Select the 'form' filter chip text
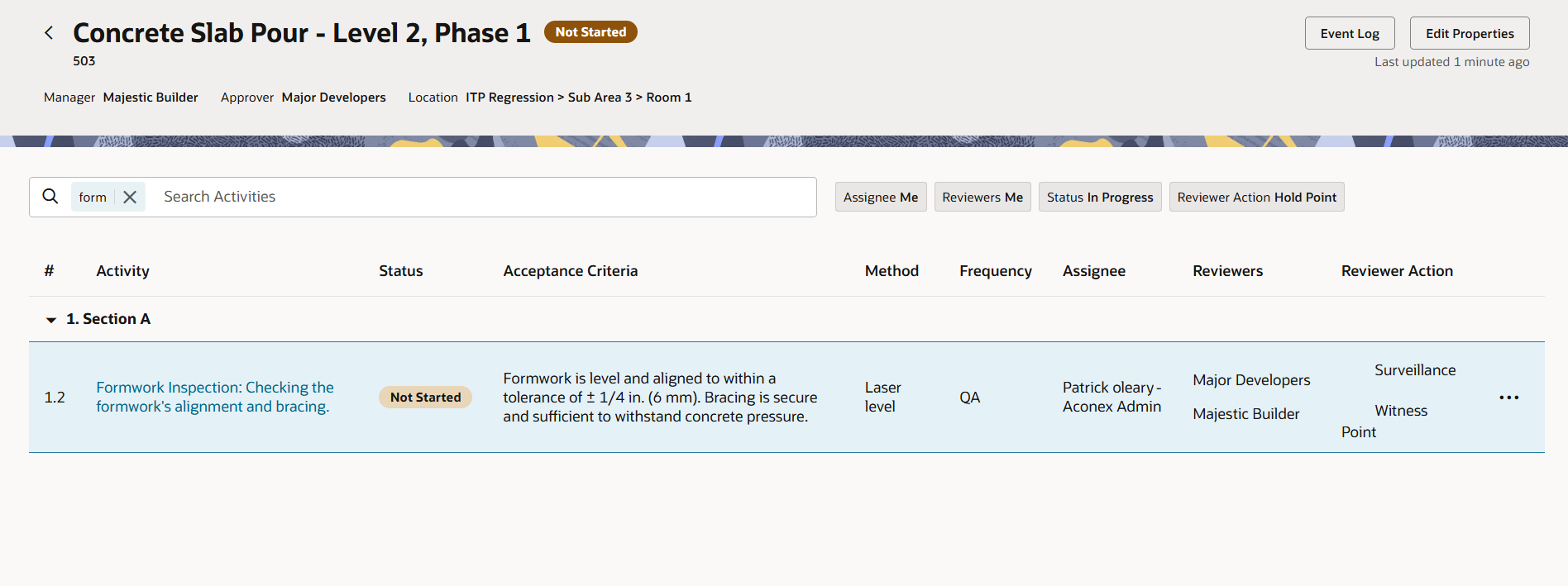 click(x=93, y=197)
